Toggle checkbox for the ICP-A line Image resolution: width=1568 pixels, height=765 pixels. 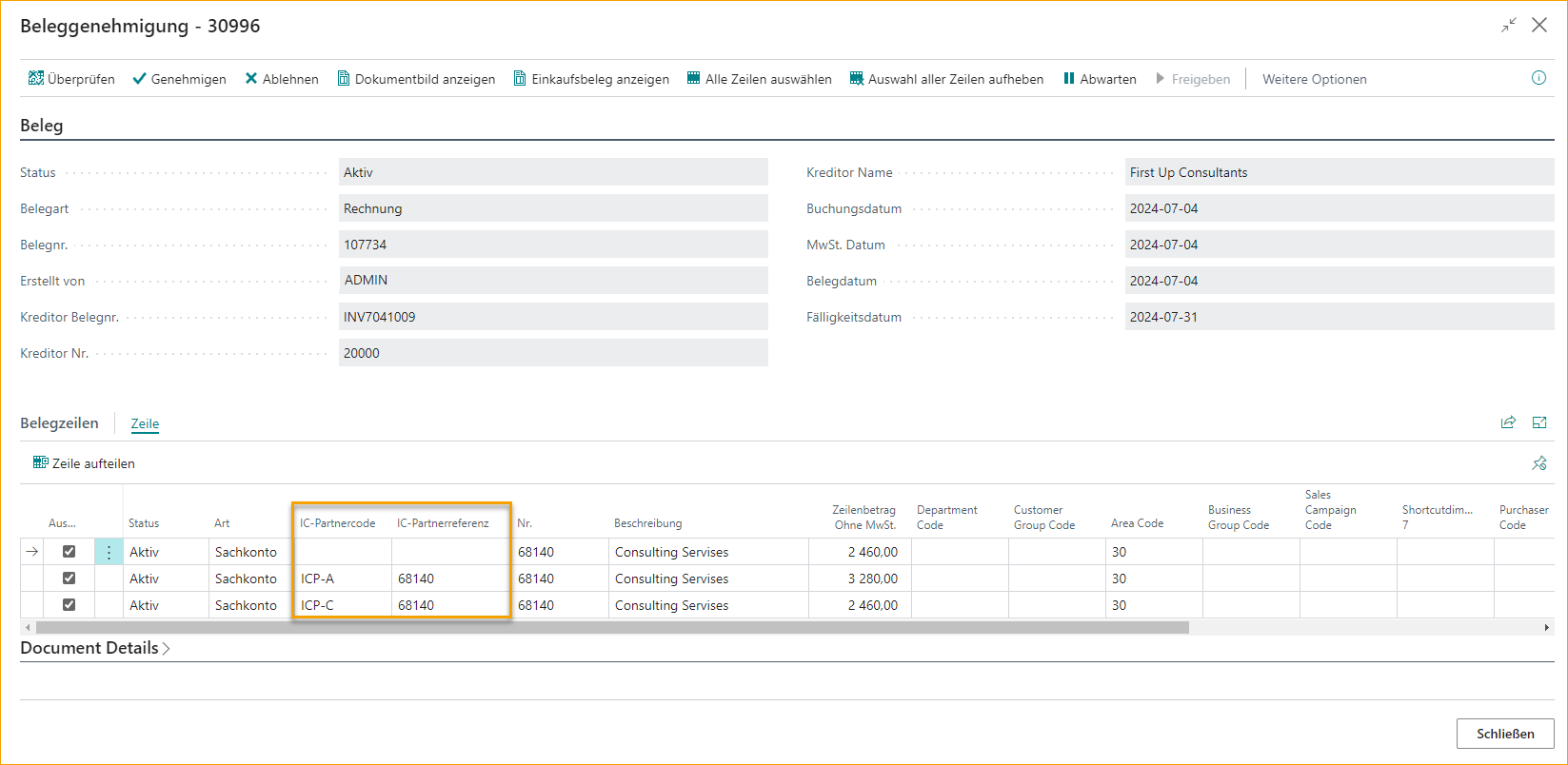point(69,579)
